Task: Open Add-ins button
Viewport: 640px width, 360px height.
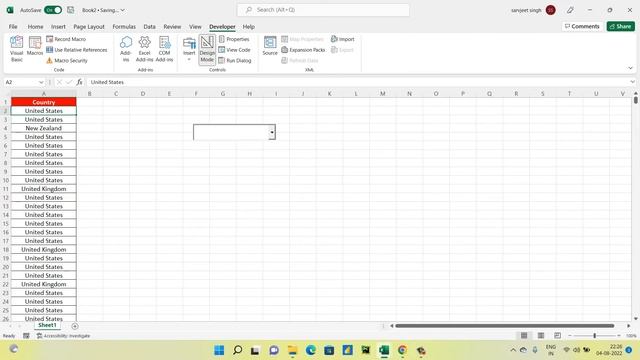Action: 126,49
